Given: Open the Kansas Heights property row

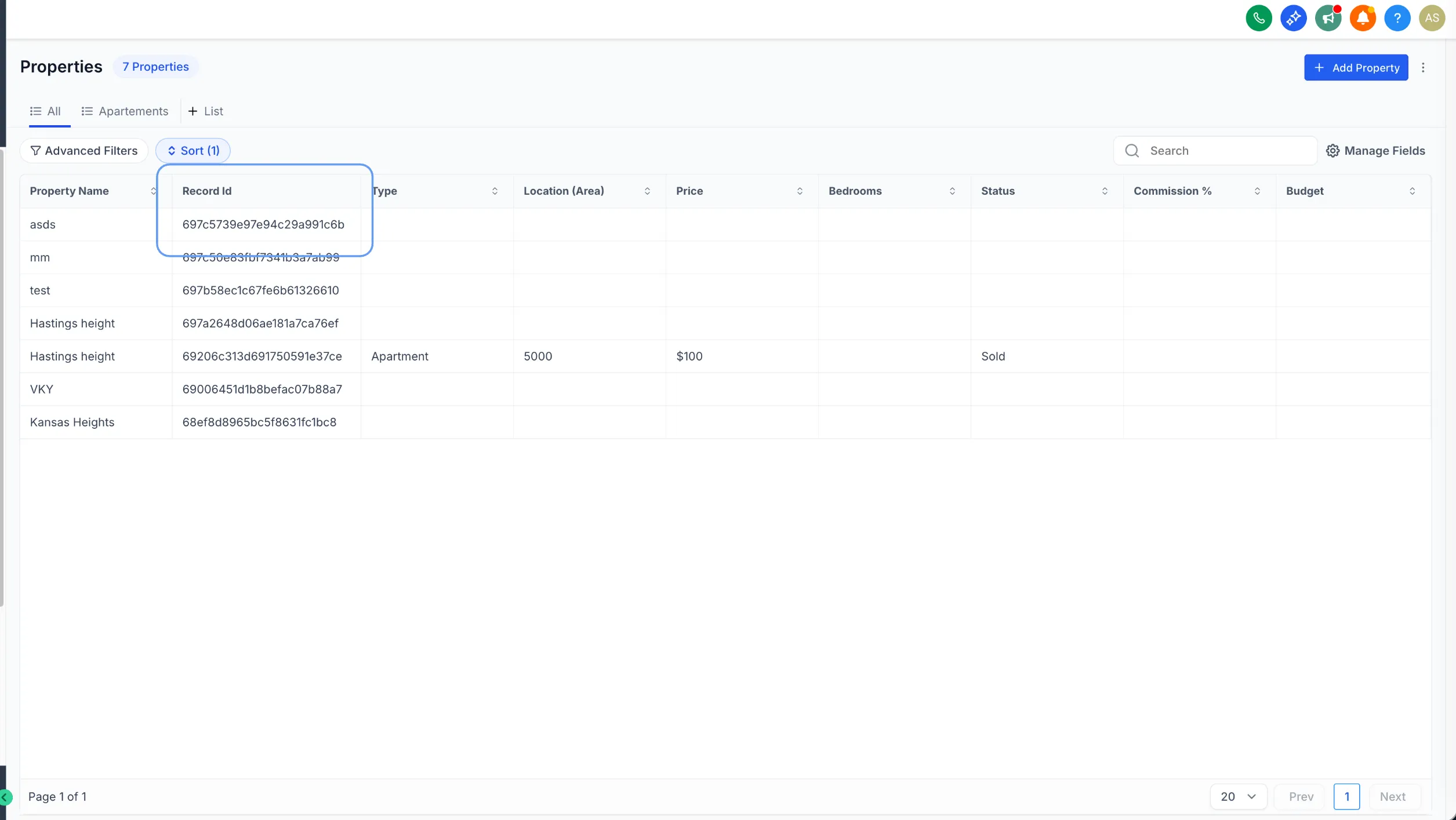Looking at the screenshot, I should tap(72, 422).
